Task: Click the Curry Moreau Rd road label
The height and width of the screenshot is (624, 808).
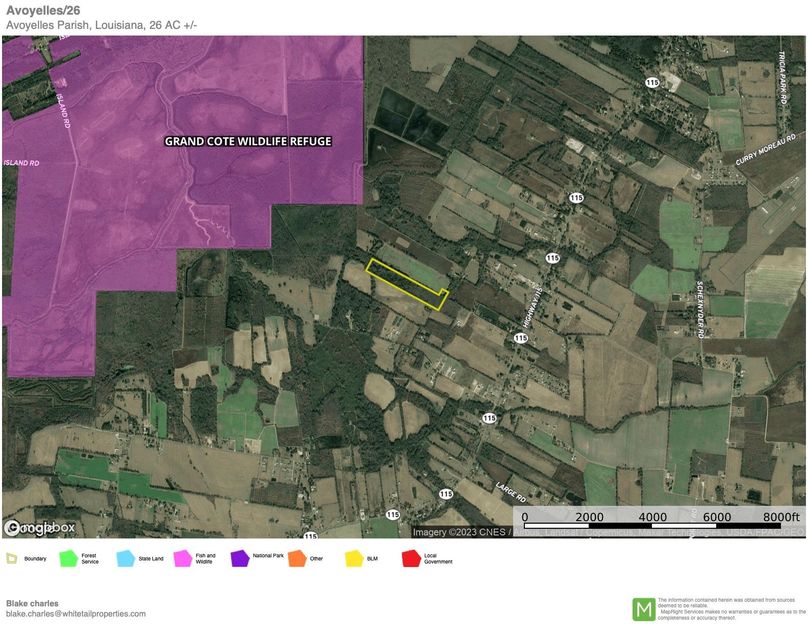Action: pyautogui.click(x=766, y=150)
